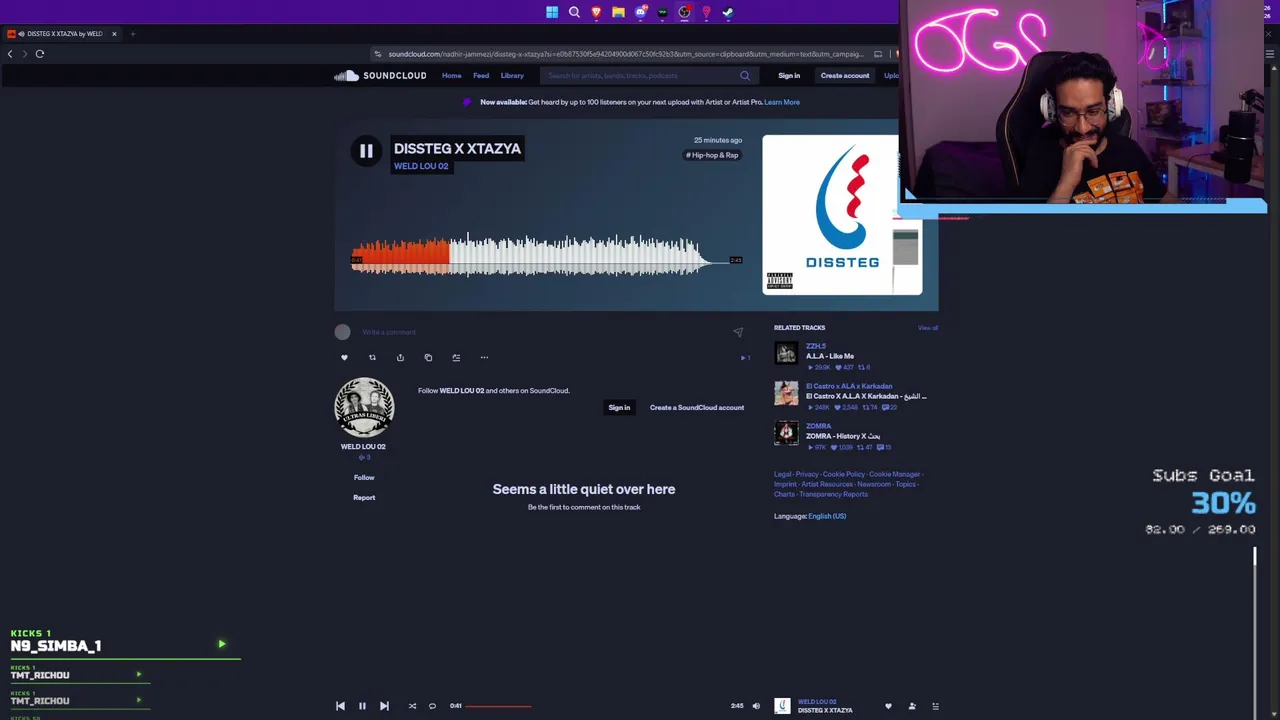Open Windows search in taskbar
Screen dimensions: 1280x720
574,12
